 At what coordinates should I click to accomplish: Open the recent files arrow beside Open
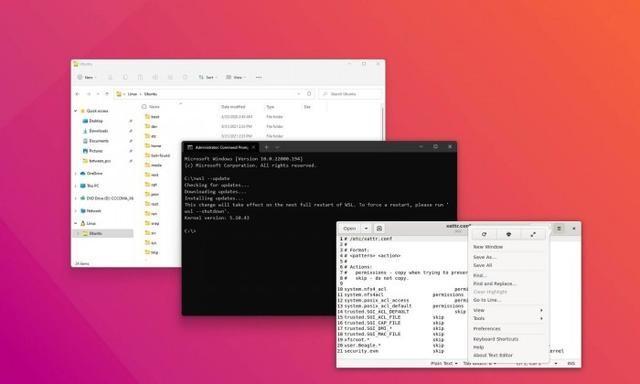[x=366, y=229]
